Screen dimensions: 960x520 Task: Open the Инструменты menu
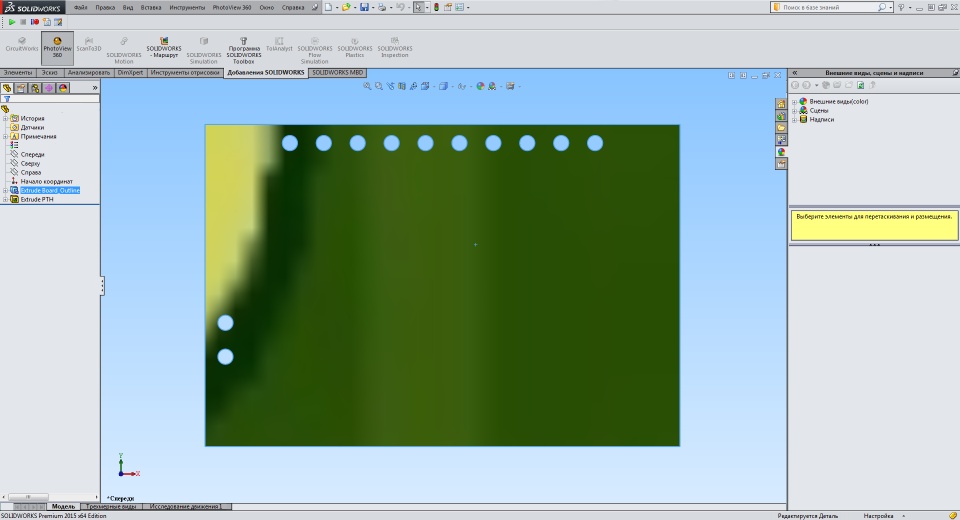click(x=187, y=7)
